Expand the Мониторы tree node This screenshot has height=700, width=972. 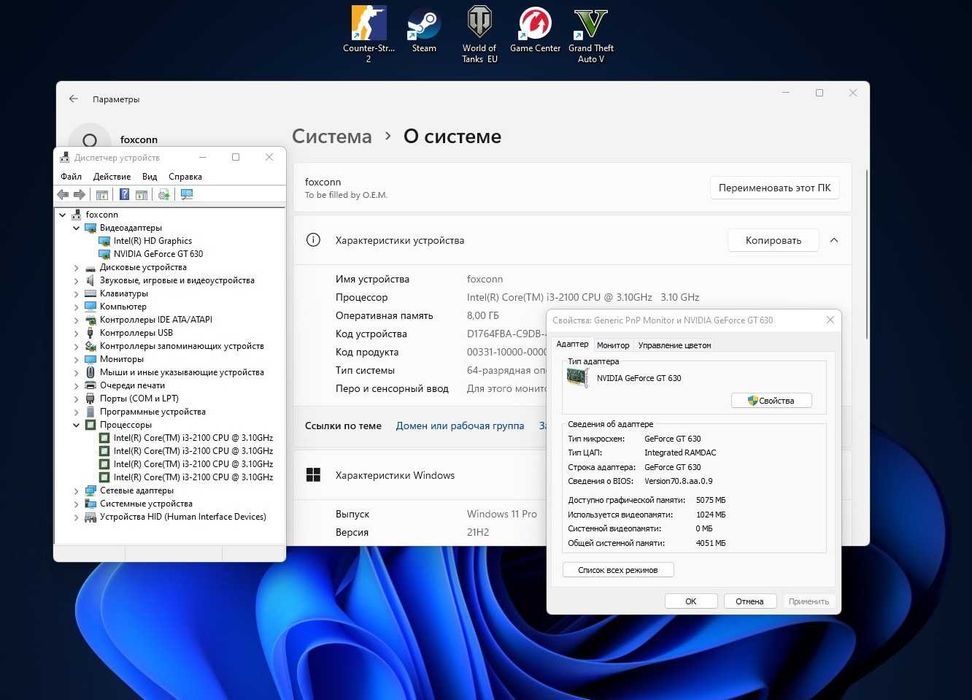click(x=76, y=360)
